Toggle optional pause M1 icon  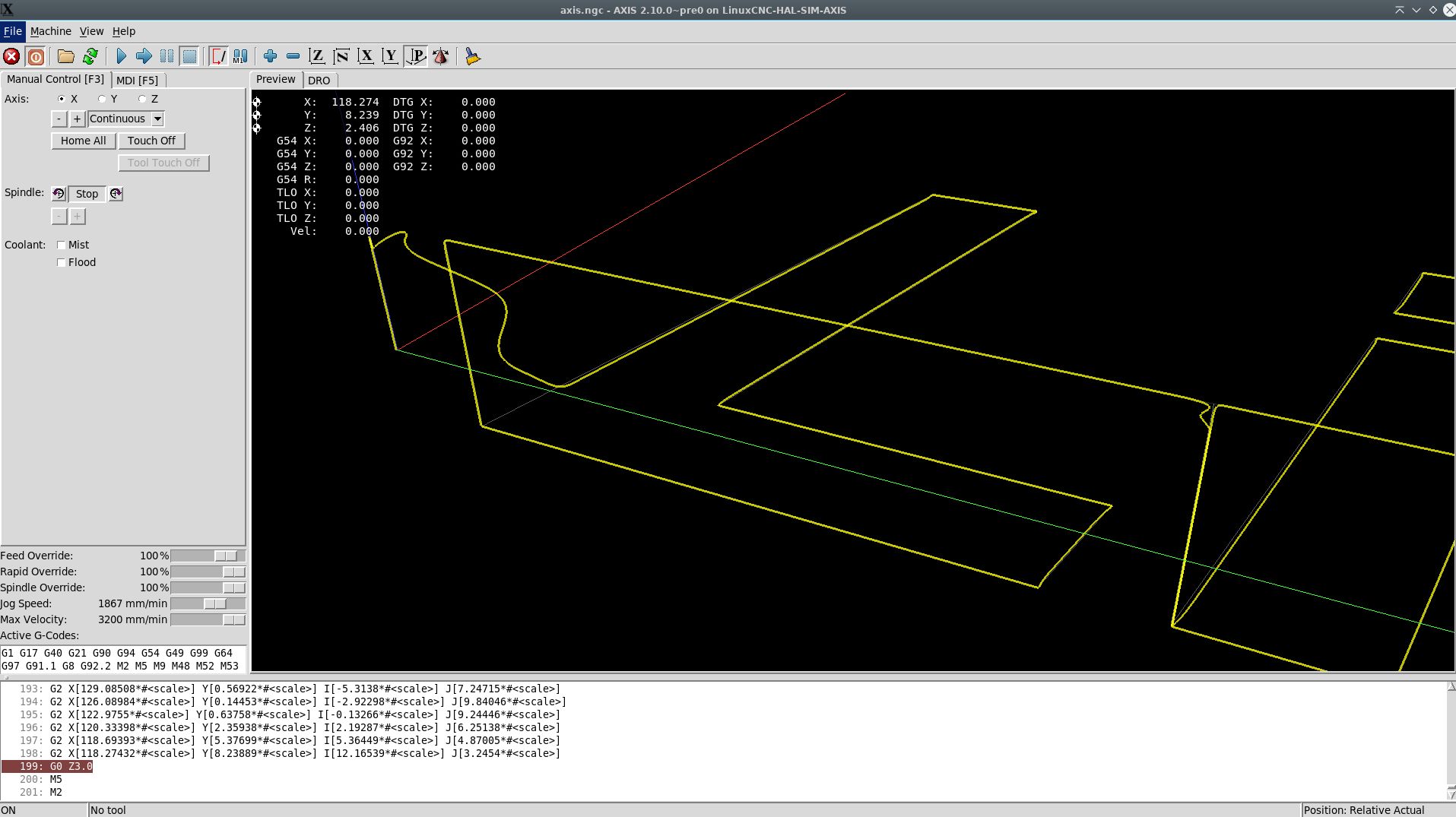[240, 56]
